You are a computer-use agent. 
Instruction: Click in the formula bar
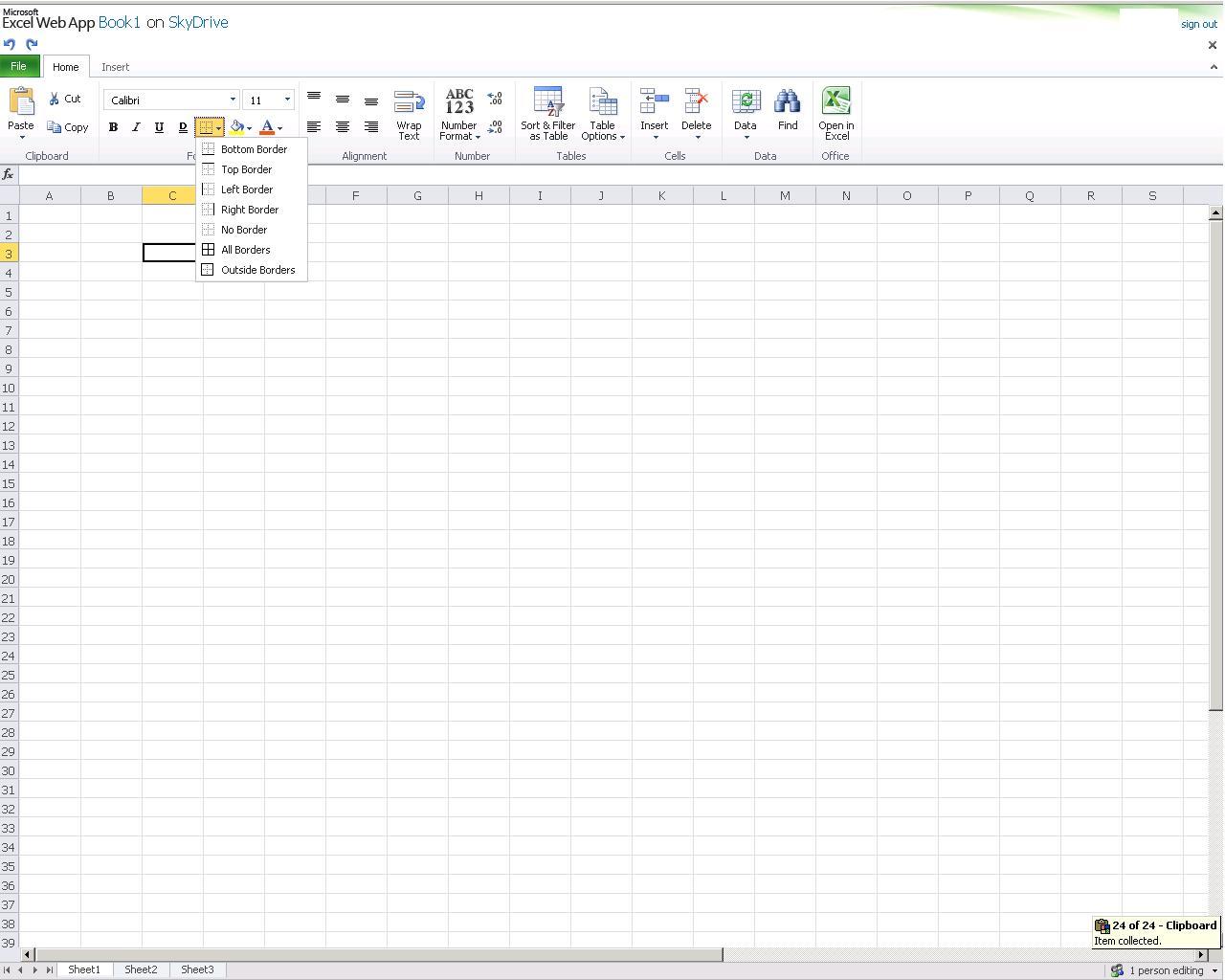coord(620,174)
